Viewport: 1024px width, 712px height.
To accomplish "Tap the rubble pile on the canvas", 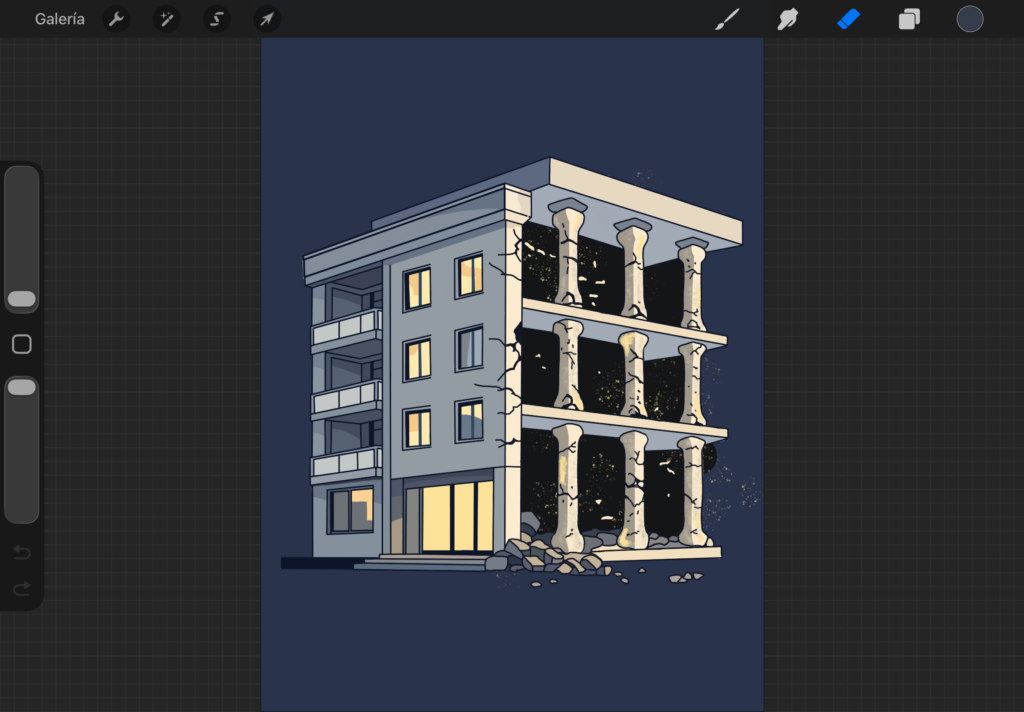I will (x=547, y=556).
